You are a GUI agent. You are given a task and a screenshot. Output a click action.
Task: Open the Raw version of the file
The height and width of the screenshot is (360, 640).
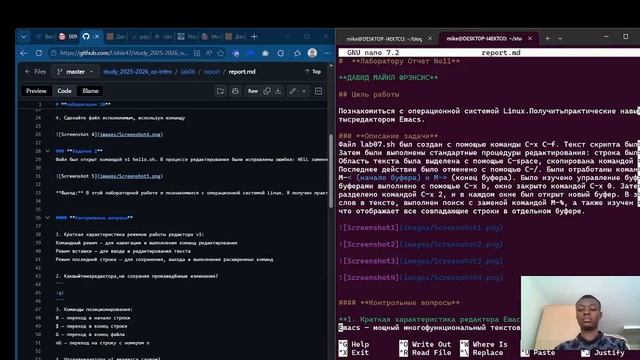point(253,91)
